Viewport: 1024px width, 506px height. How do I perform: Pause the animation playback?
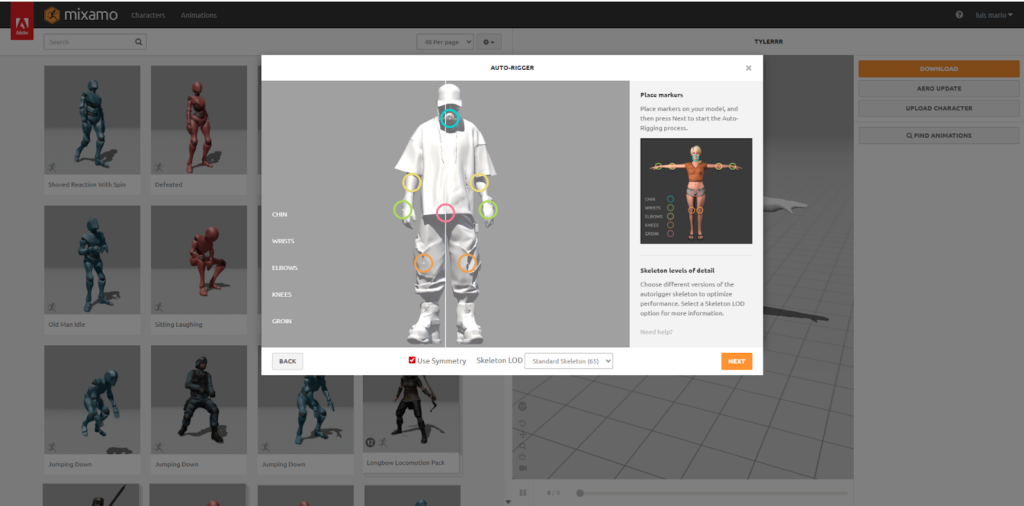tap(523, 493)
